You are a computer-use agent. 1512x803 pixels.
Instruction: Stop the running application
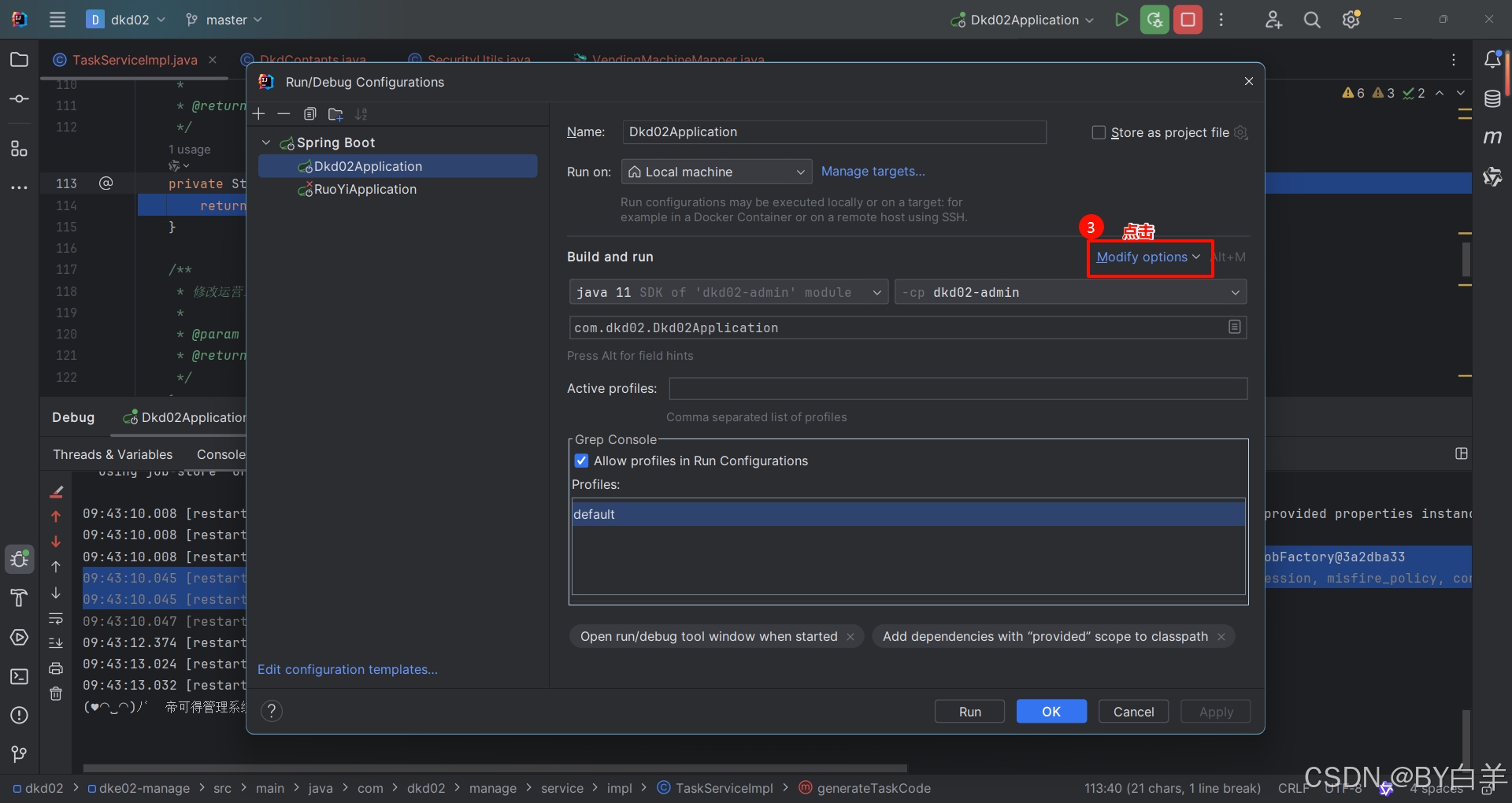coord(1188,20)
